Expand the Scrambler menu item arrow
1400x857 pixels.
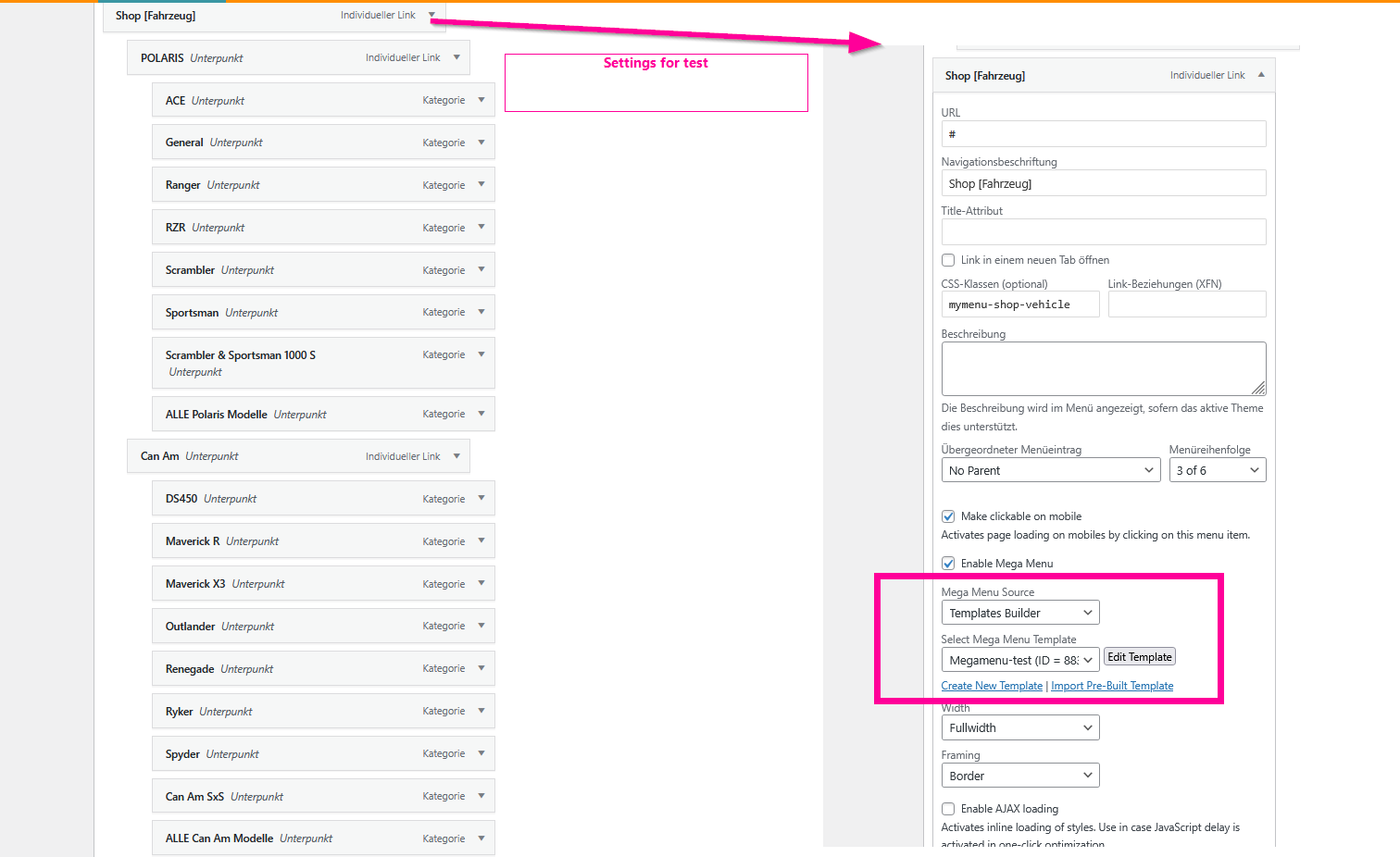(x=481, y=270)
